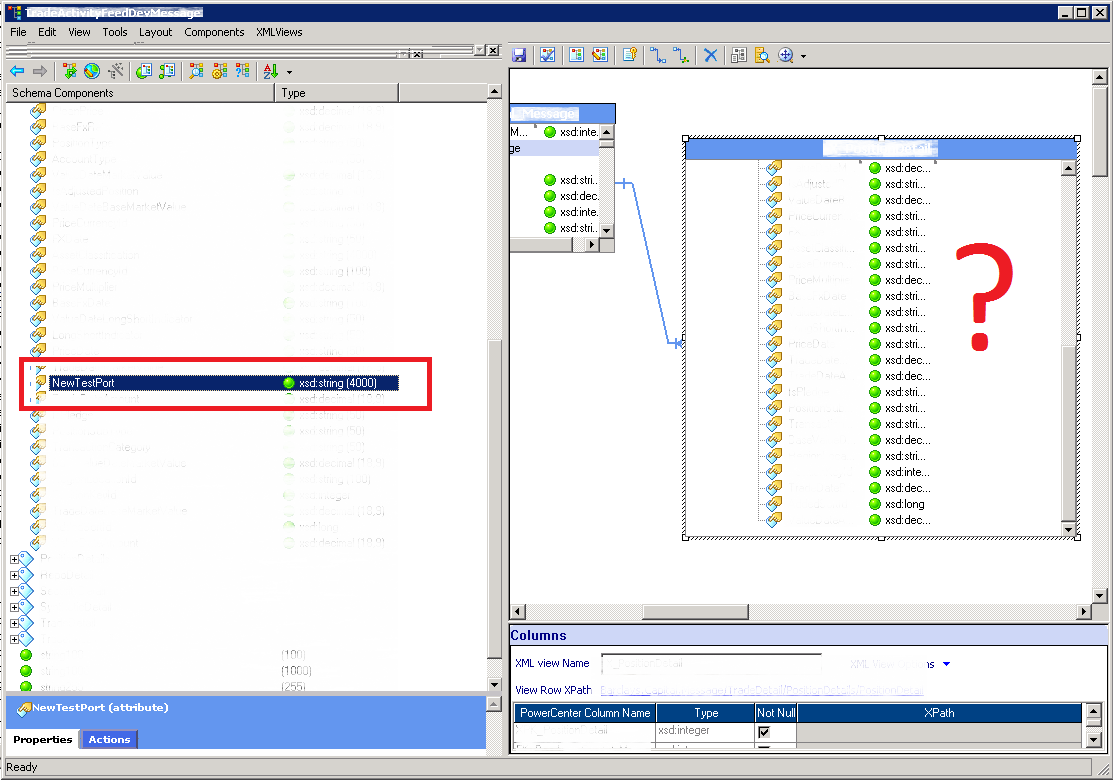Select the pan crosshair navigation icon

pyautogui.click(x=787, y=55)
